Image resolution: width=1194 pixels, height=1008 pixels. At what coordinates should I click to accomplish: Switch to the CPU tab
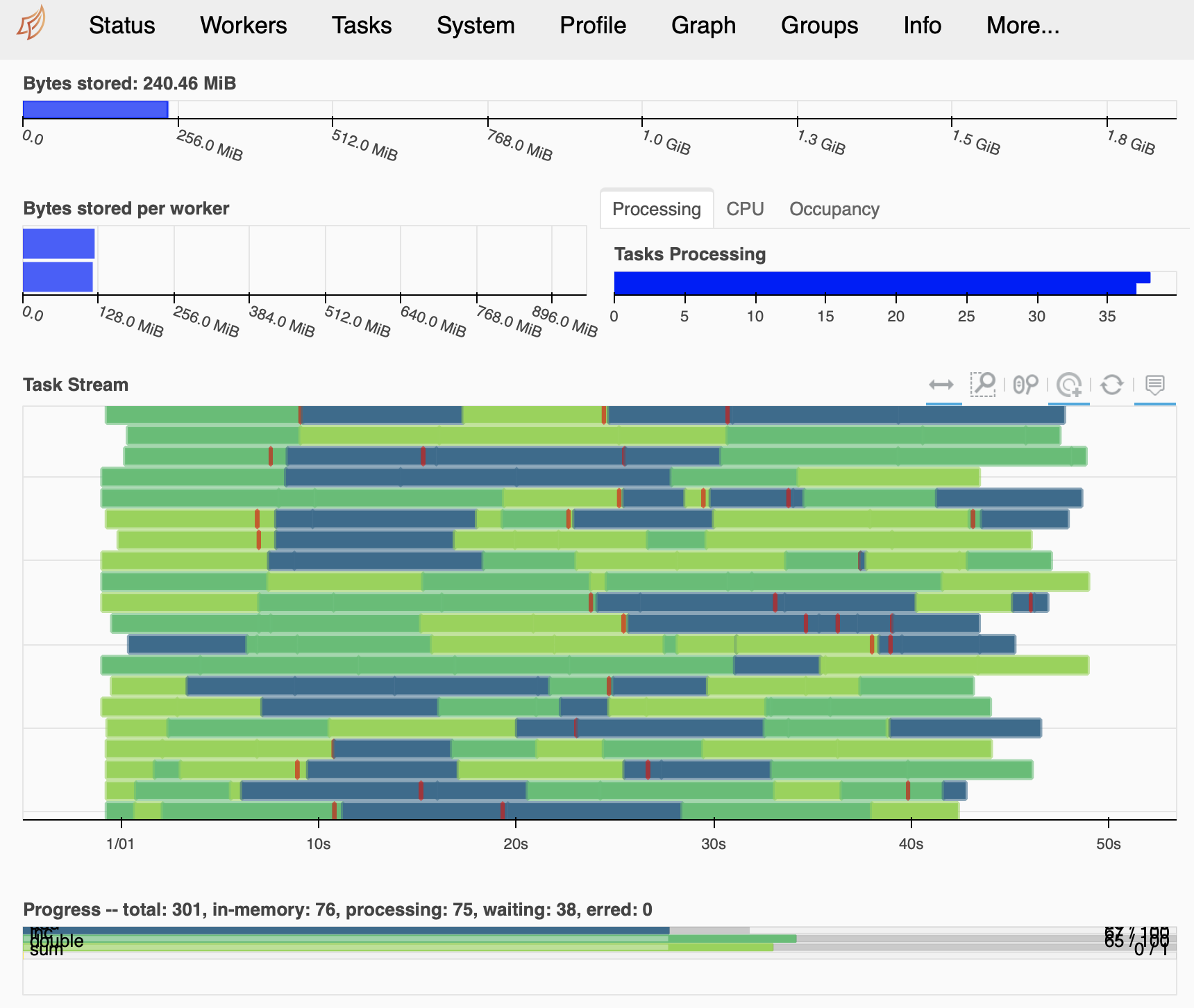coord(745,209)
